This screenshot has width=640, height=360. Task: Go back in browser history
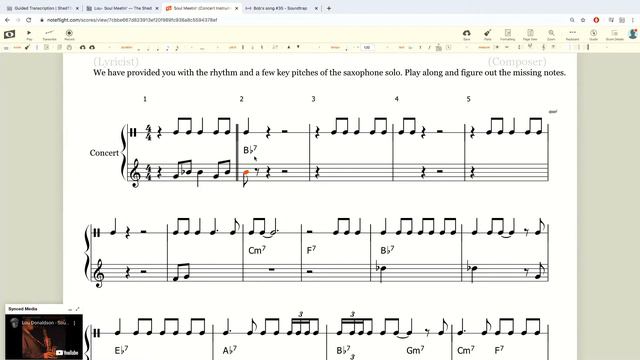(7, 20)
